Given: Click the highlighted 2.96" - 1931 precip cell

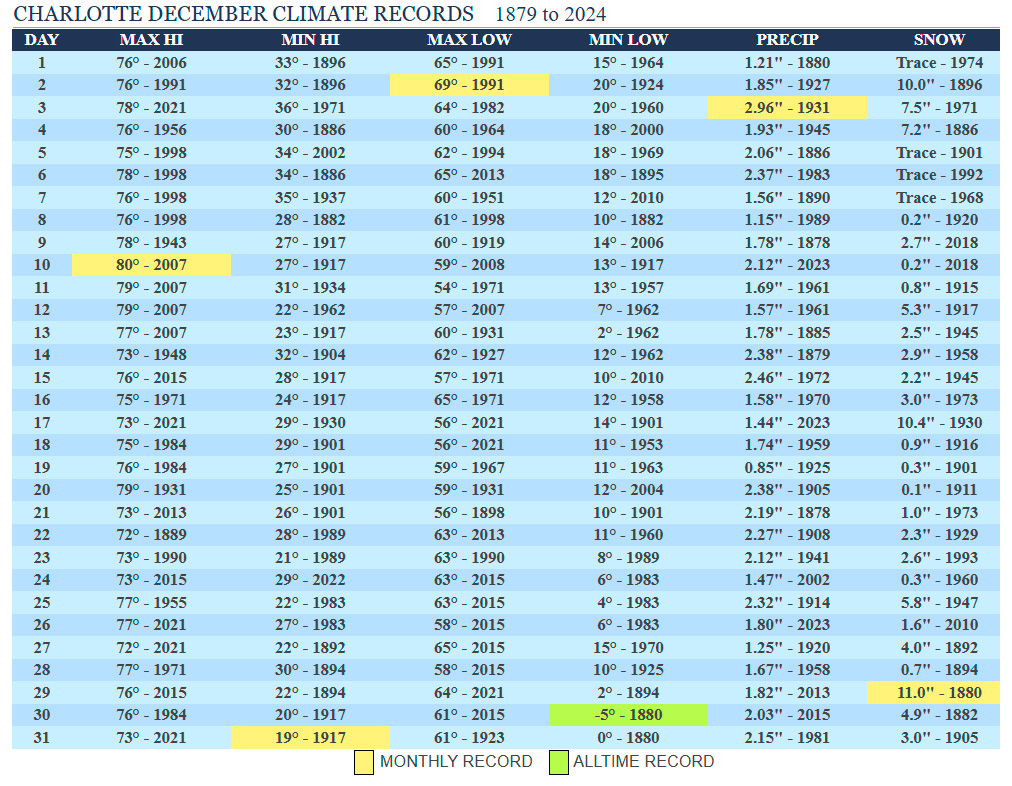Looking at the screenshot, I should pos(787,108).
